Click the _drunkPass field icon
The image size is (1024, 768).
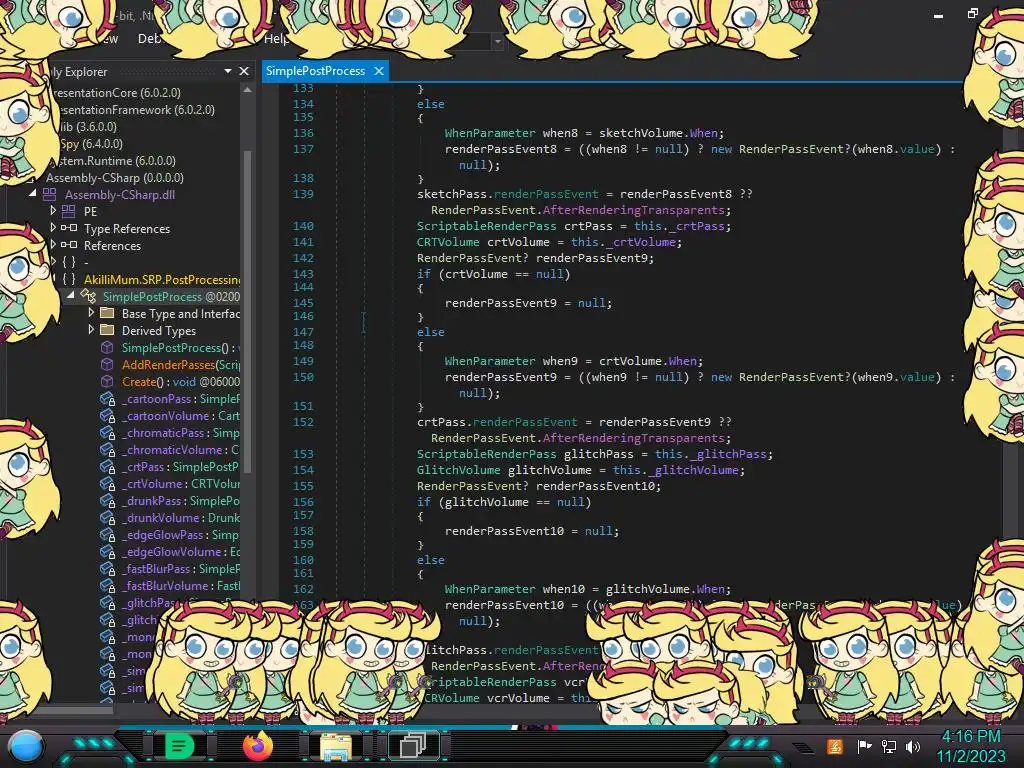pyautogui.click(x=107, y=500)
